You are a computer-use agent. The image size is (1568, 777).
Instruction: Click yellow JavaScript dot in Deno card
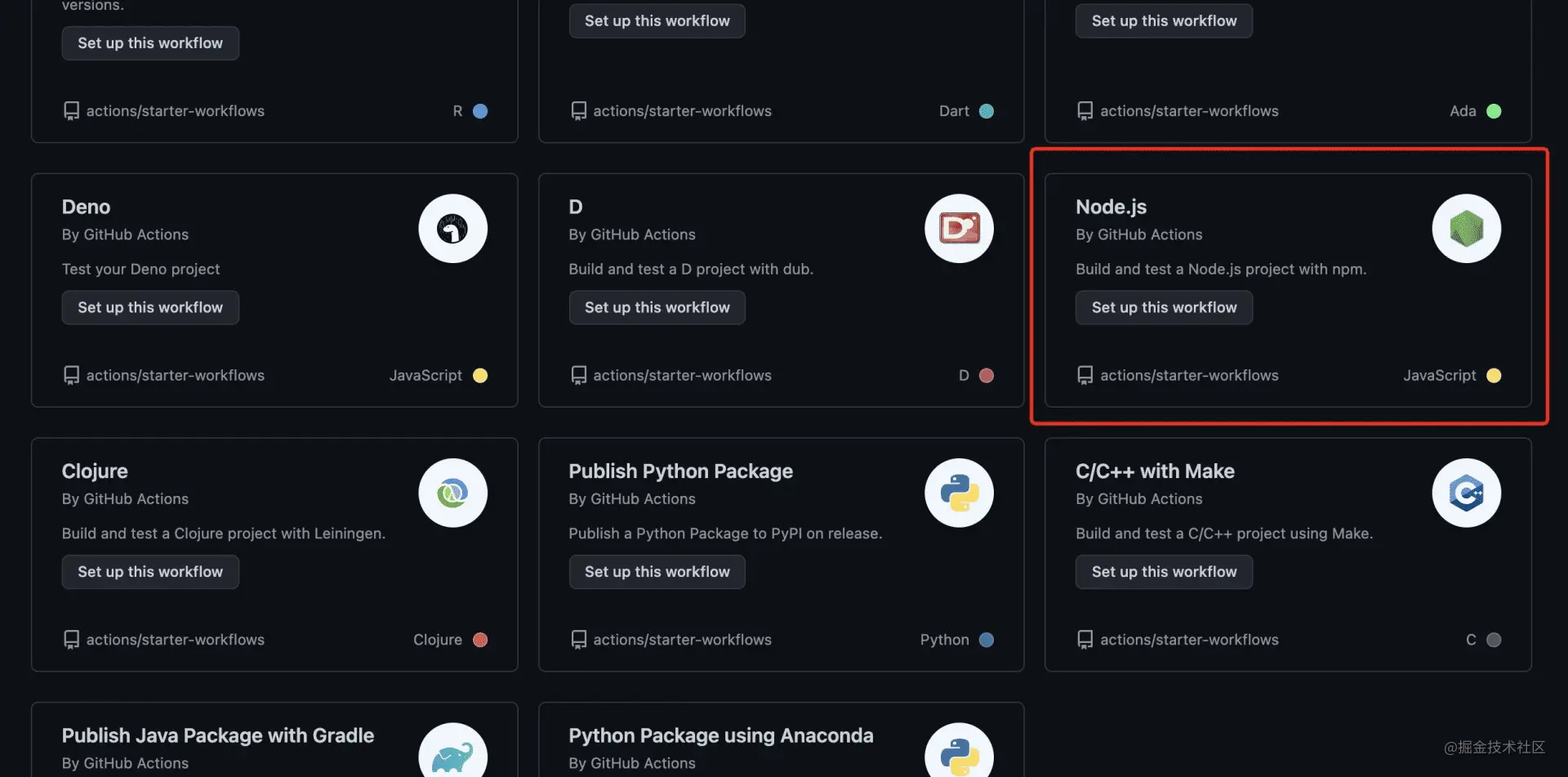(x=480, y=375)
